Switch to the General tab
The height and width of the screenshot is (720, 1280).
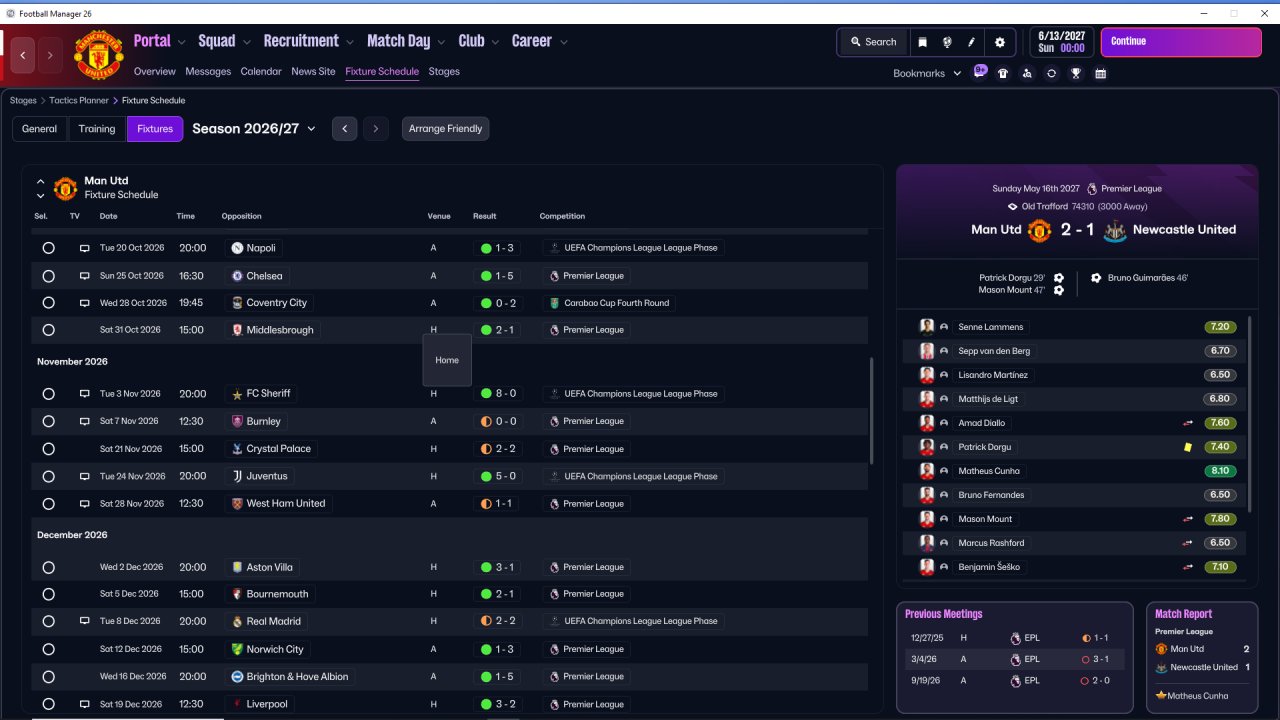[x=40, y=129]
